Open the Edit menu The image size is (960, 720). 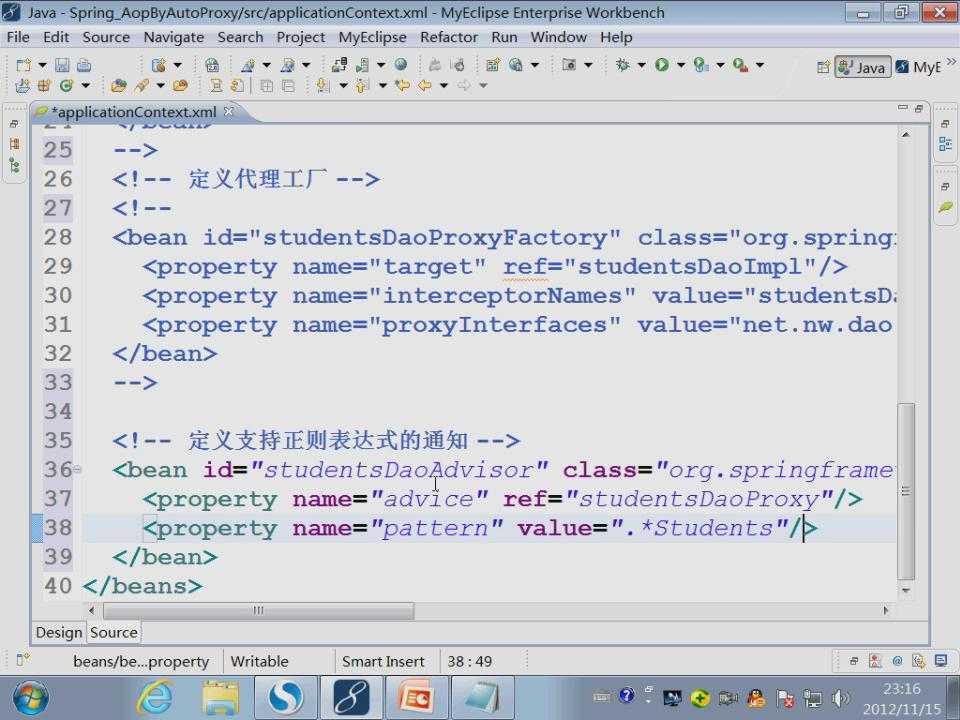pyautogui.click(x=56, y=37)
